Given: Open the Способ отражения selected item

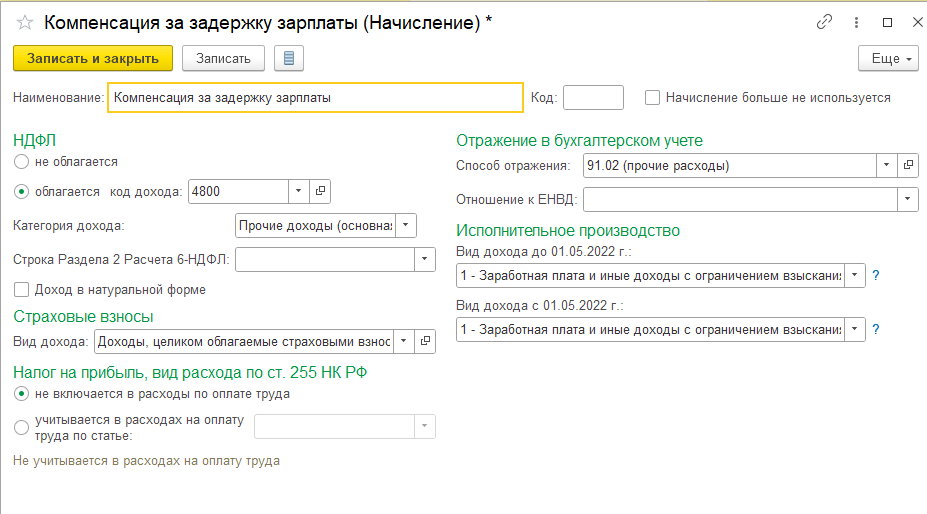Looking at the screenshot, I should pos(908,165).
